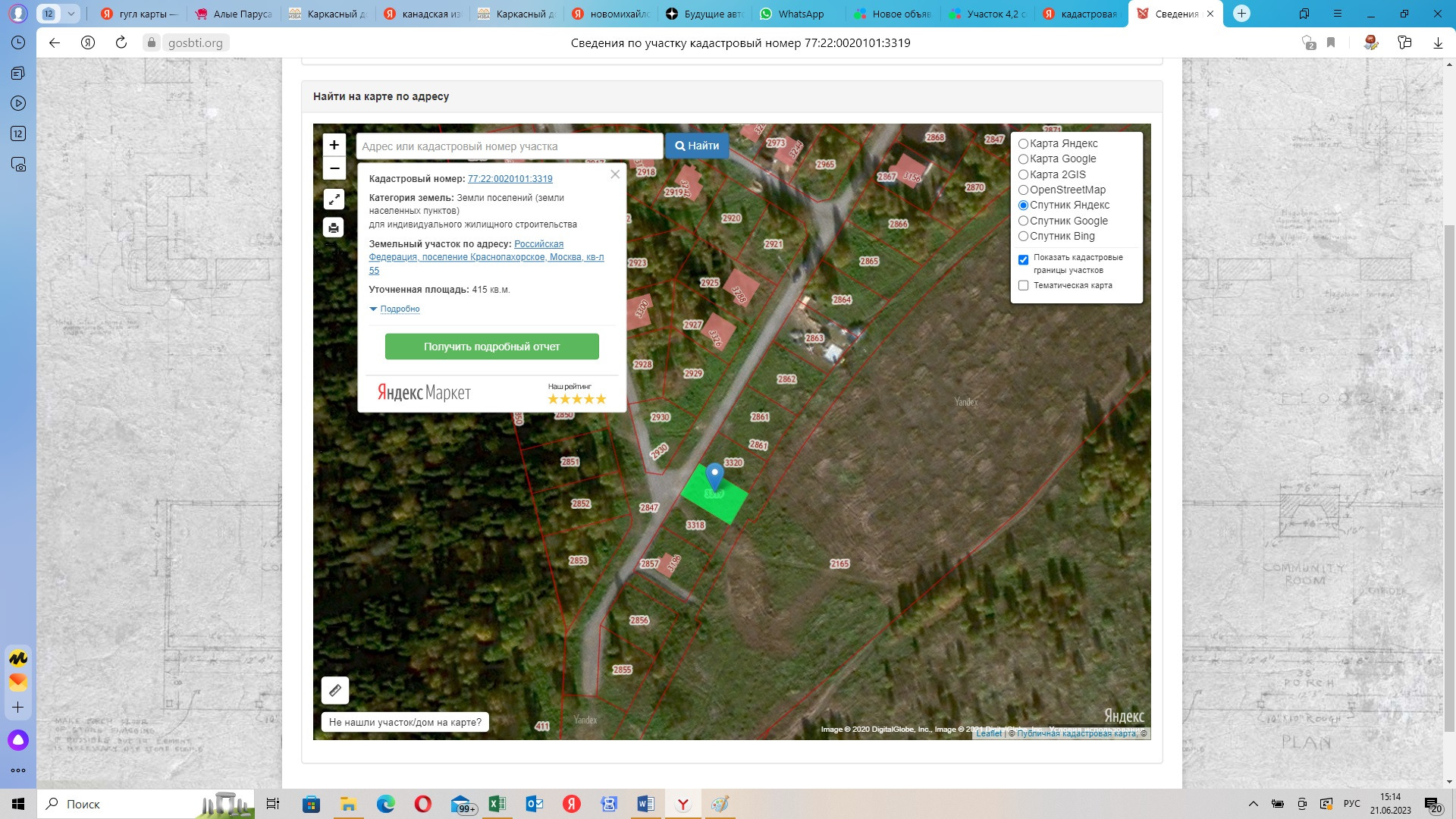Viewport: 1456px width, 819px height.
Task: Expand the Подробно details section
Action: pos(399,309)
